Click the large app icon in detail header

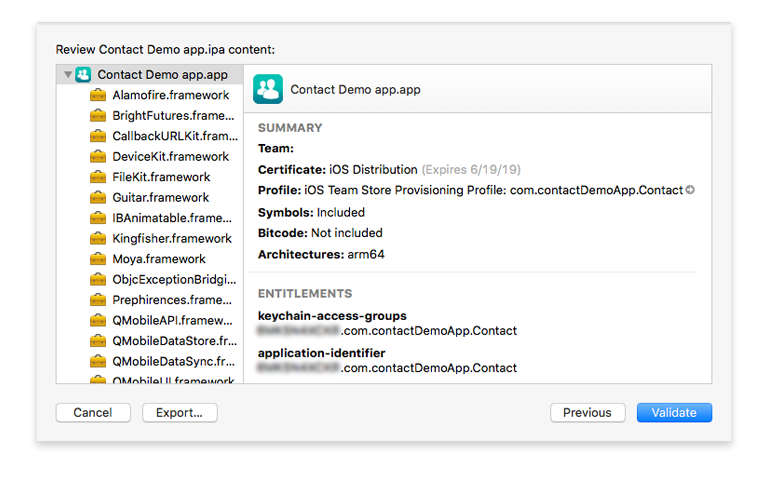268,89
